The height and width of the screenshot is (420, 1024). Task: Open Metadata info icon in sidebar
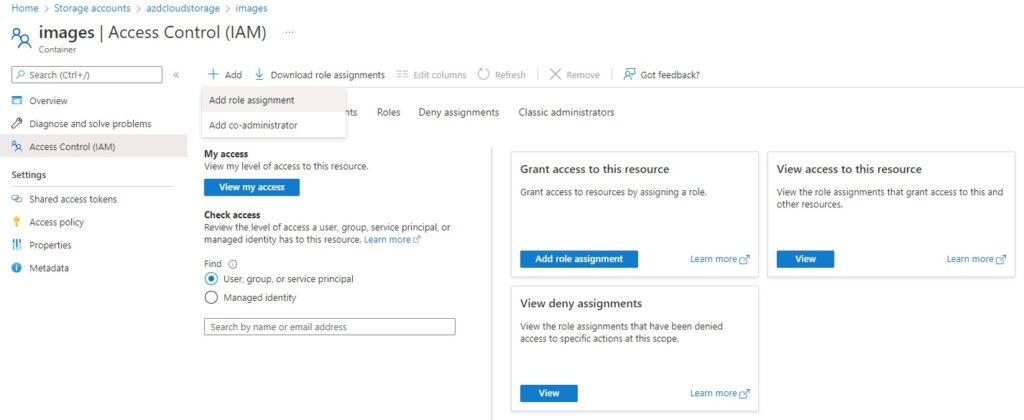point(18,268)
